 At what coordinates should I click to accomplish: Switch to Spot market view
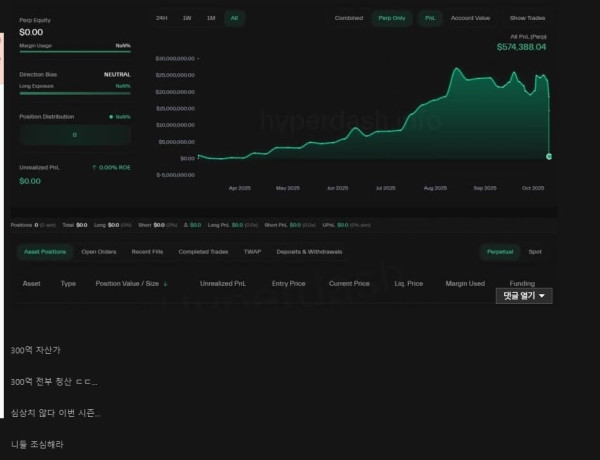coord(536,251)
